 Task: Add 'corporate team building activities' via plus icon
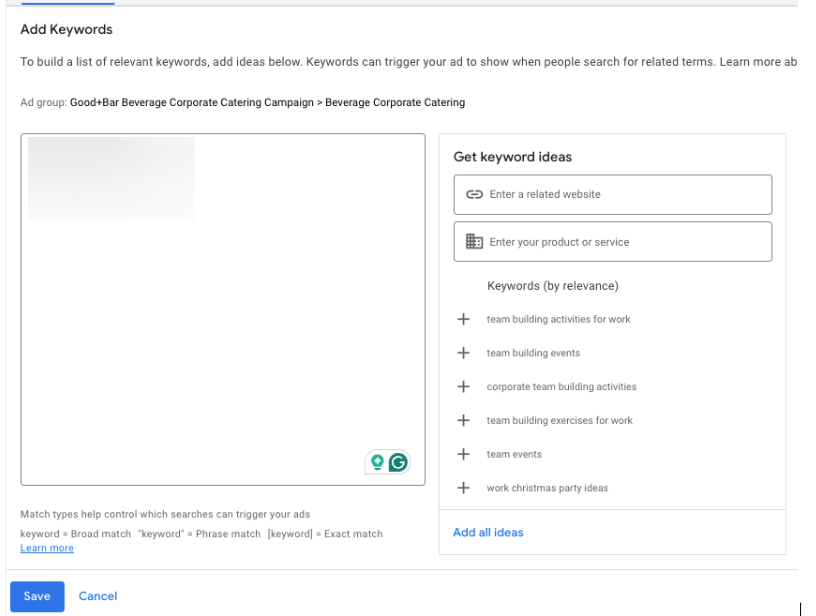463,387
